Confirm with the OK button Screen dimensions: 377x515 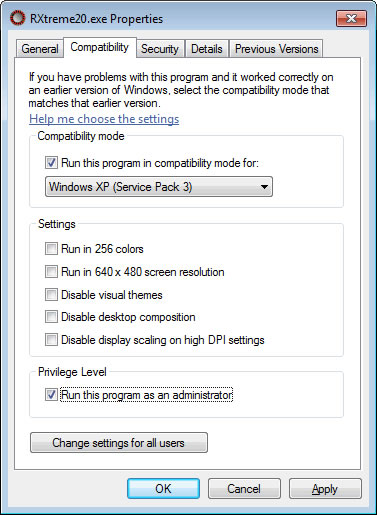click(163, 489)
